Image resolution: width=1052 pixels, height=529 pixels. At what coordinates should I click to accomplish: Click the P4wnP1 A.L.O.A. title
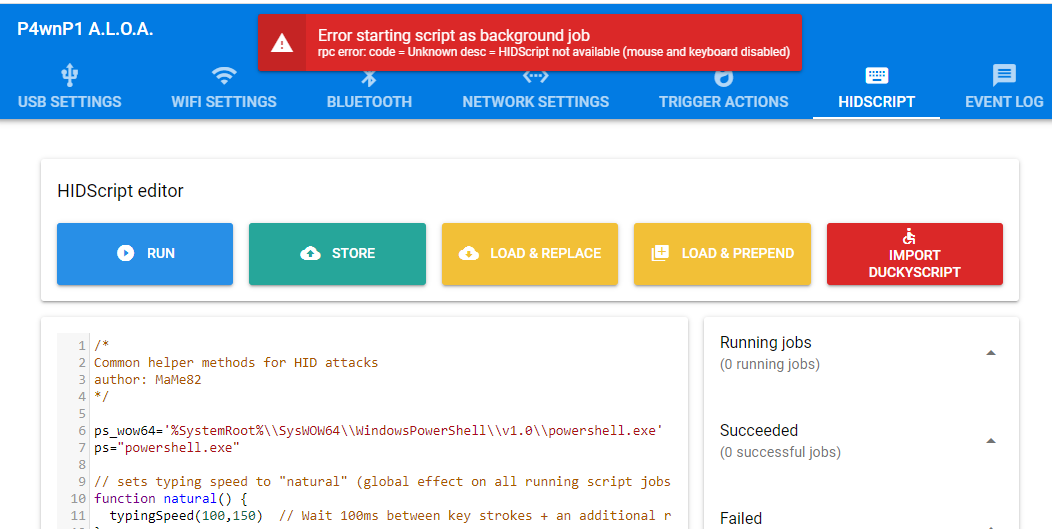tap(85, 30)
